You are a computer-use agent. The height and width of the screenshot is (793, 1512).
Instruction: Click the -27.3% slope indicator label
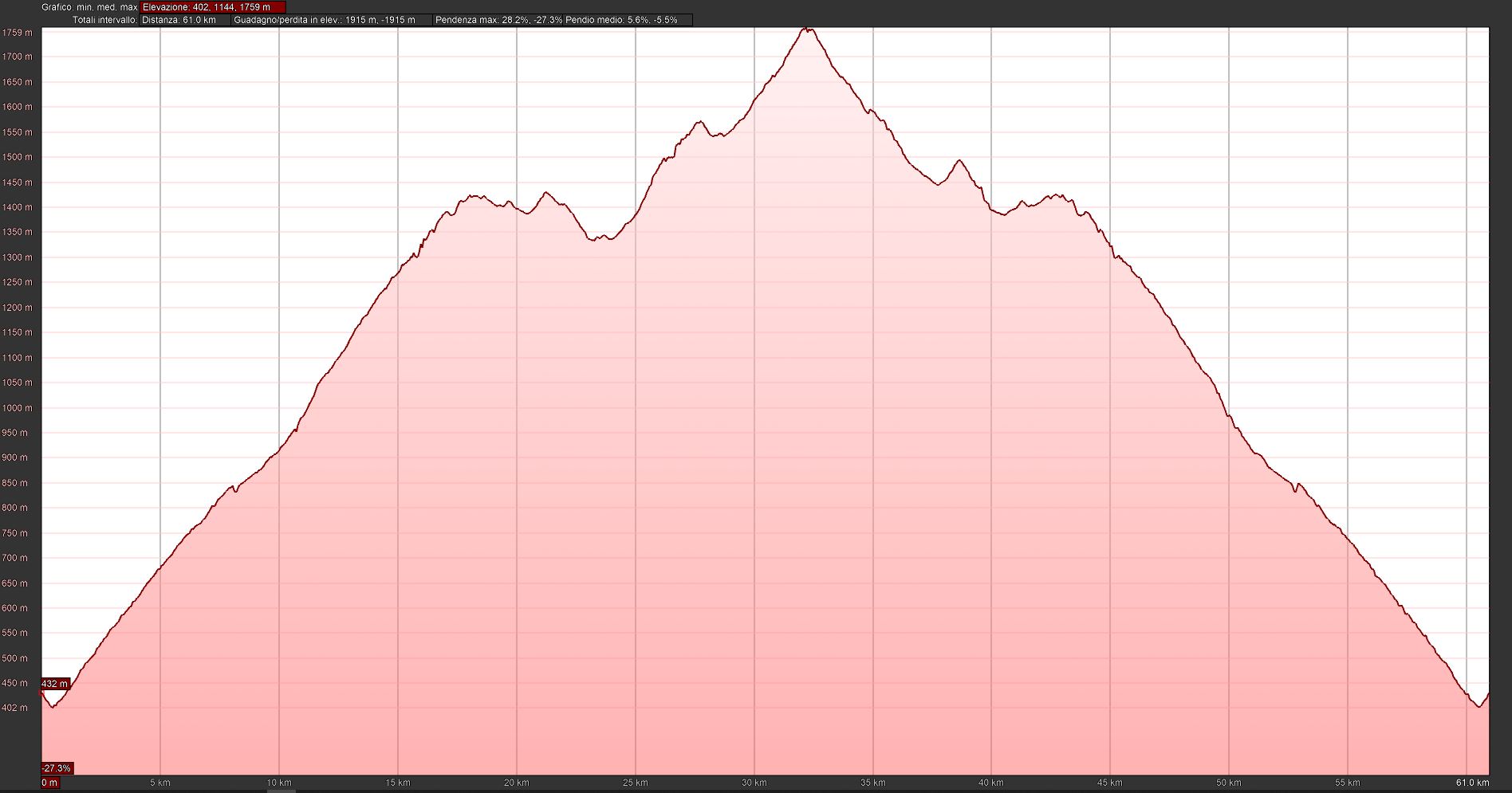point(57,768)
